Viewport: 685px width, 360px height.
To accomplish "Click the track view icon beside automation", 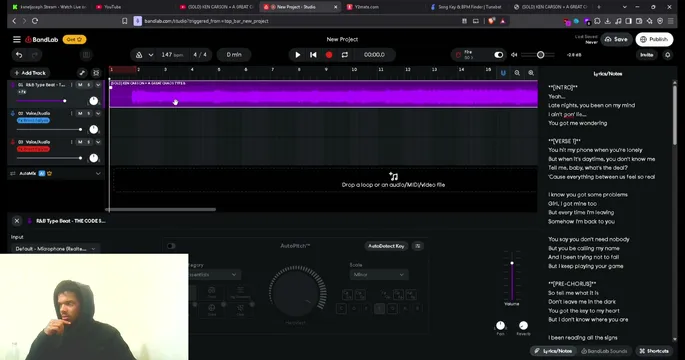I will 96,73.
